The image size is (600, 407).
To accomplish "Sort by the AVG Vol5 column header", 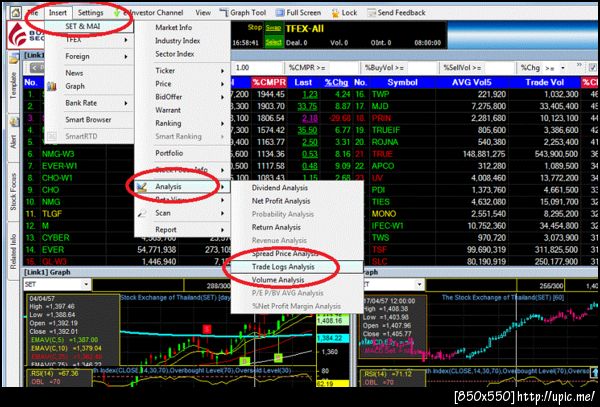I will [x=471, y=82].
